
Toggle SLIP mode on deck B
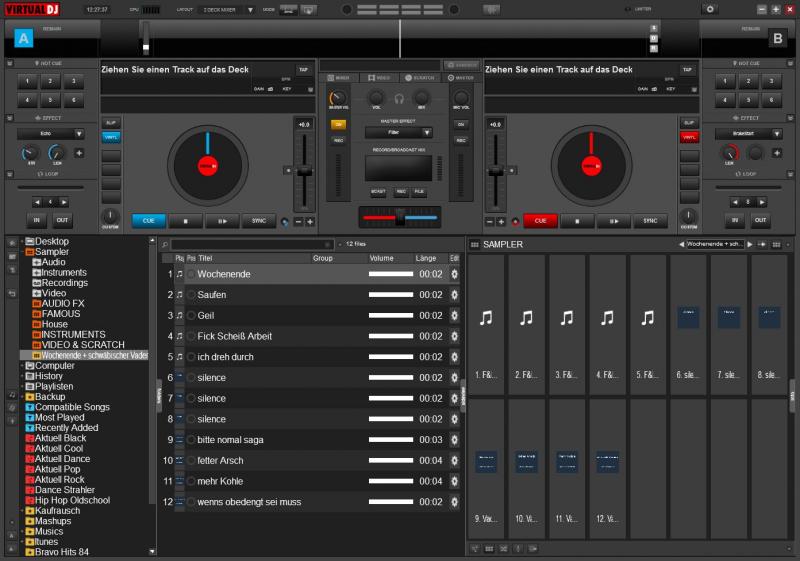pos(688,122)
